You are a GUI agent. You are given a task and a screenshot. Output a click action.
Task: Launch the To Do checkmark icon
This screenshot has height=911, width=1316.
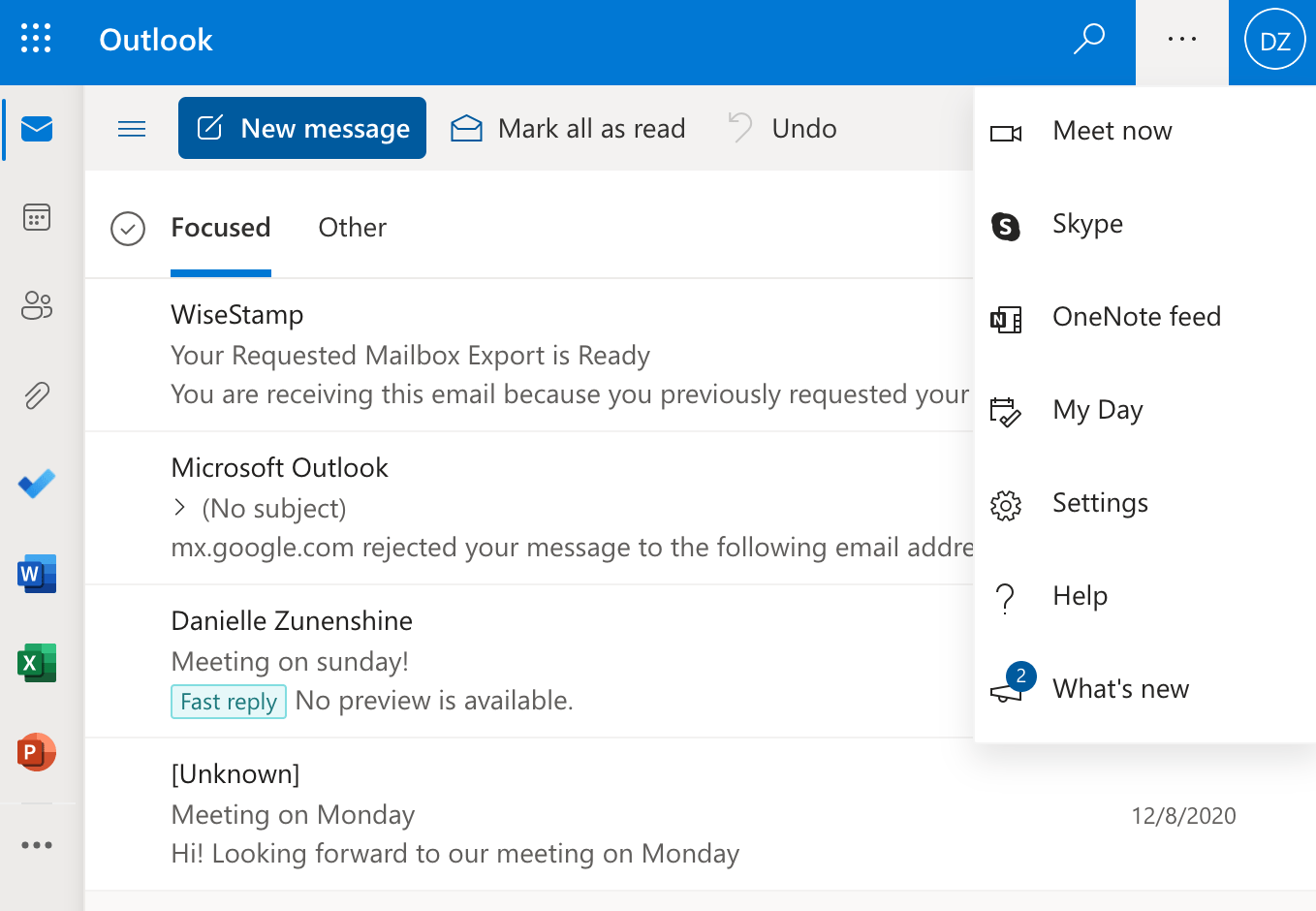coord(37,484)
